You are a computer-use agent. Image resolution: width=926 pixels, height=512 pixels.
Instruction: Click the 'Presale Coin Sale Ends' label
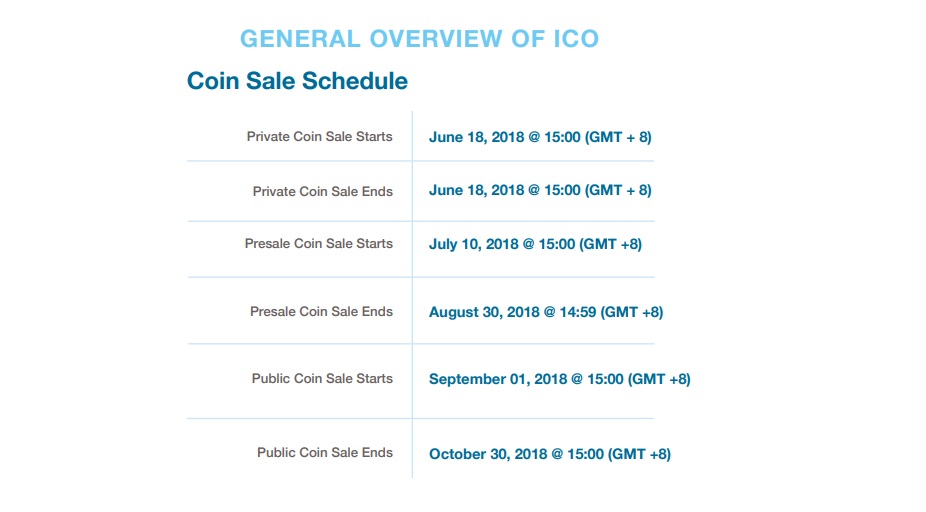point(321,311)
